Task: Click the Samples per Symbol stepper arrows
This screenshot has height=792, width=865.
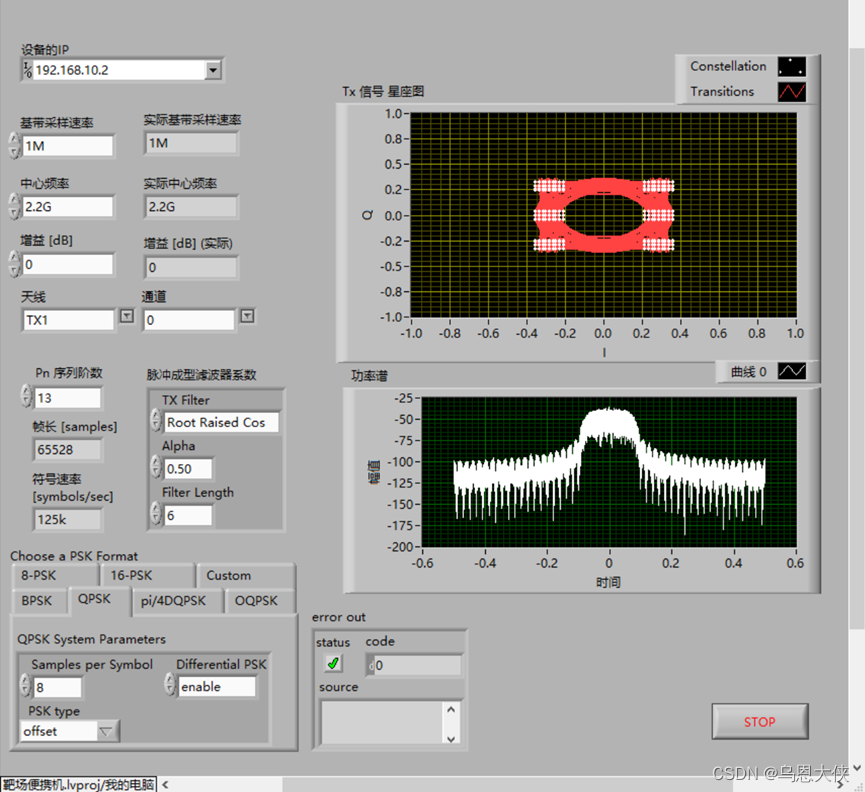Action: pos(25,686)
